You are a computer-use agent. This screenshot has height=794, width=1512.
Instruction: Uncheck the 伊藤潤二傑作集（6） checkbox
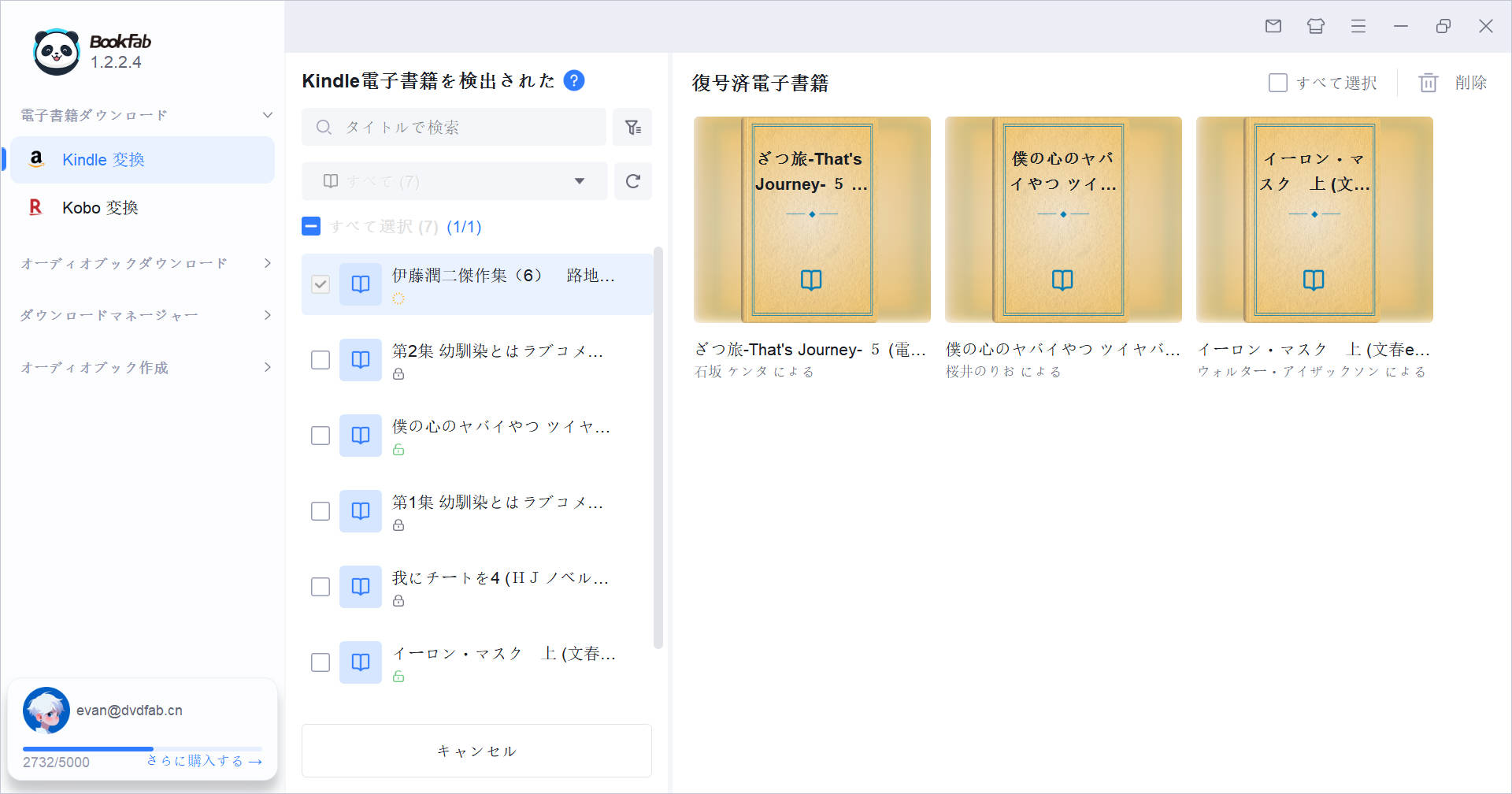[320, 284]
